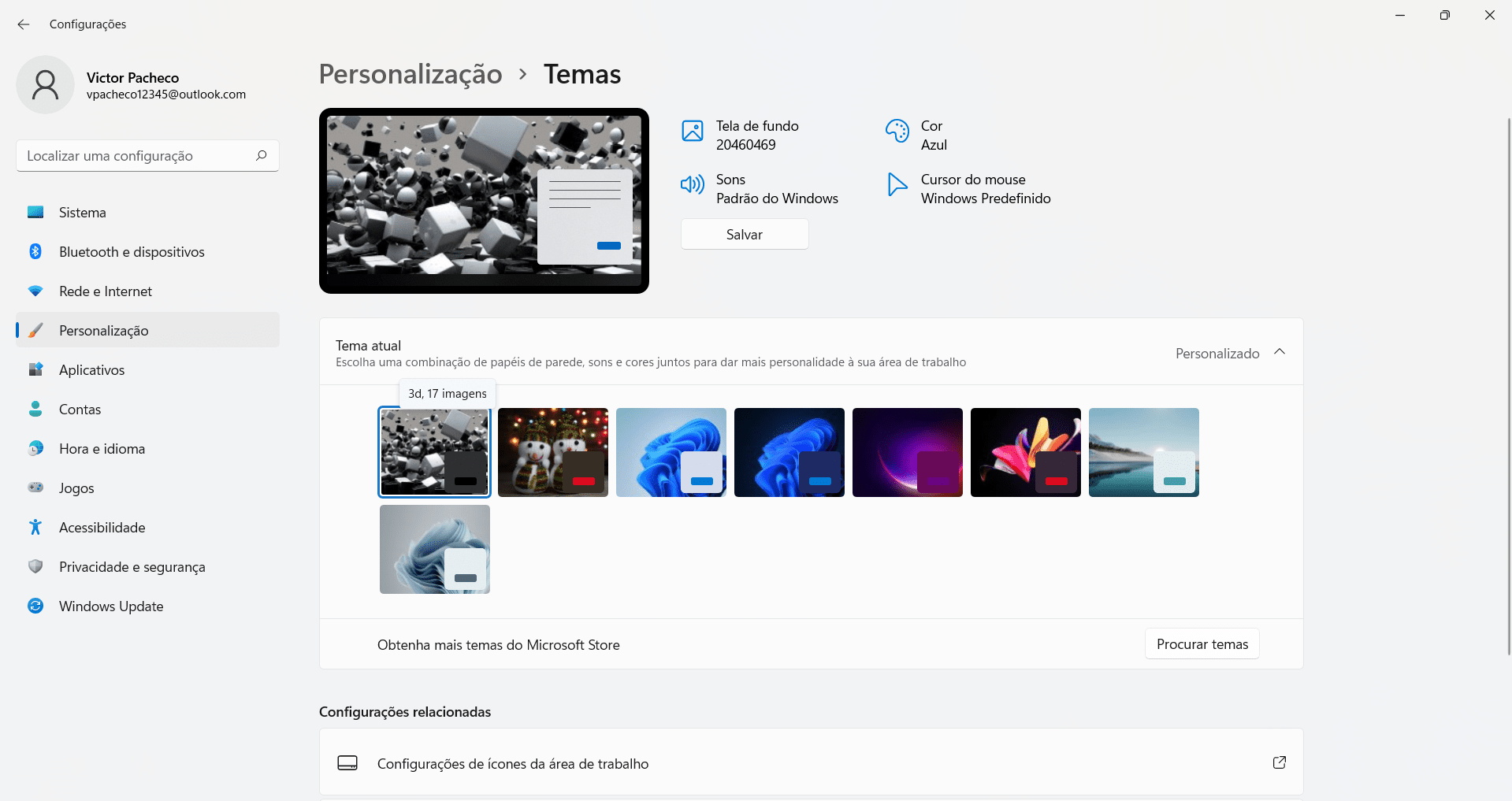Click Victor Pacheco's profile avatar

[x=45, y=84]
